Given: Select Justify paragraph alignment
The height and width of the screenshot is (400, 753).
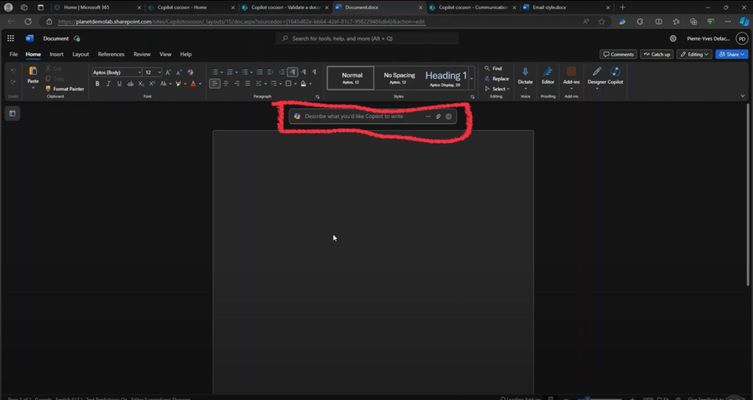Looking at the screenshot, I should click(248, 84).
